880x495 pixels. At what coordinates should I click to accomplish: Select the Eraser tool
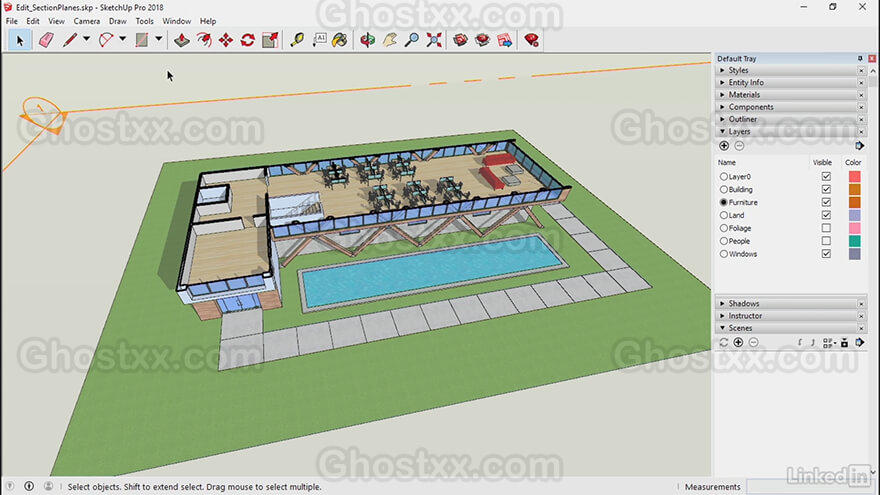pyautogui.click(x=46, y=40)
